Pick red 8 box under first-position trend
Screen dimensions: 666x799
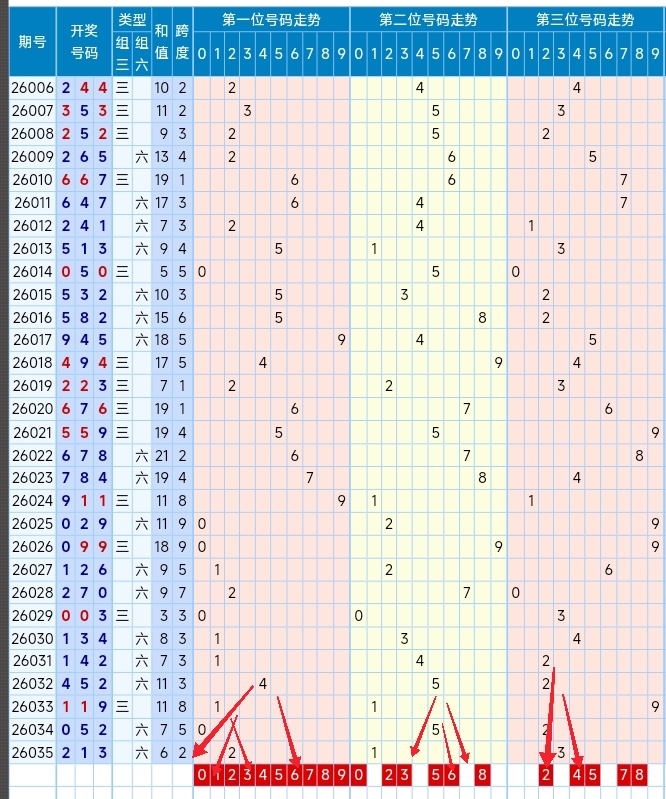[325, 775]
